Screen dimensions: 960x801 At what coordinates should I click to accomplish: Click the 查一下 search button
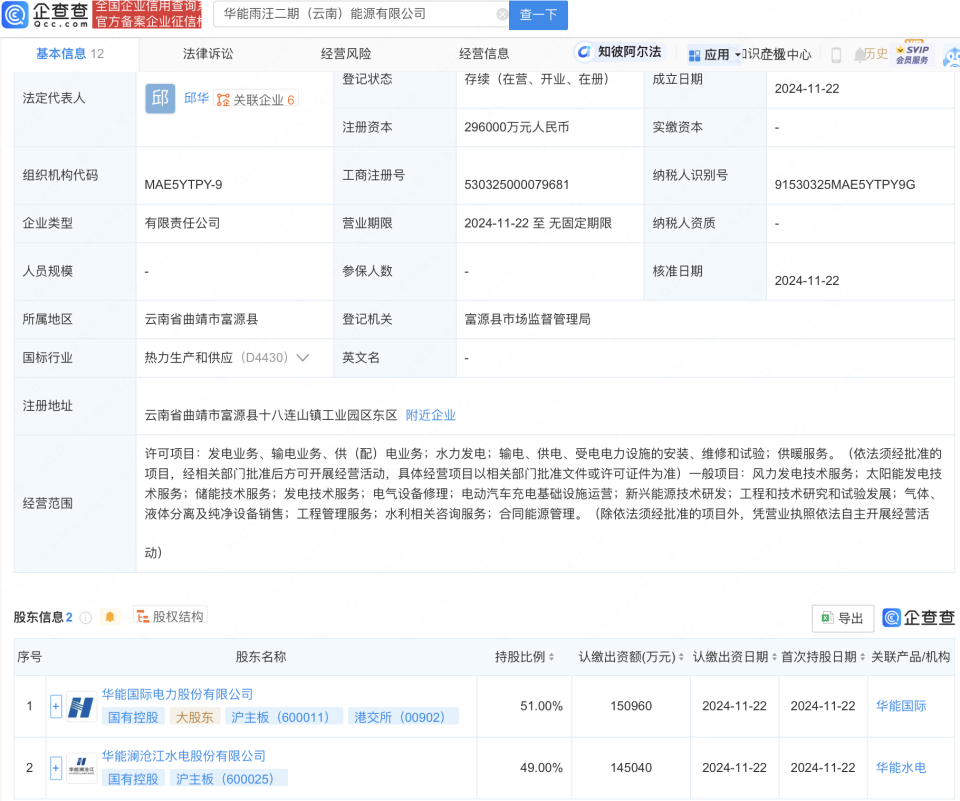(539, 15)
